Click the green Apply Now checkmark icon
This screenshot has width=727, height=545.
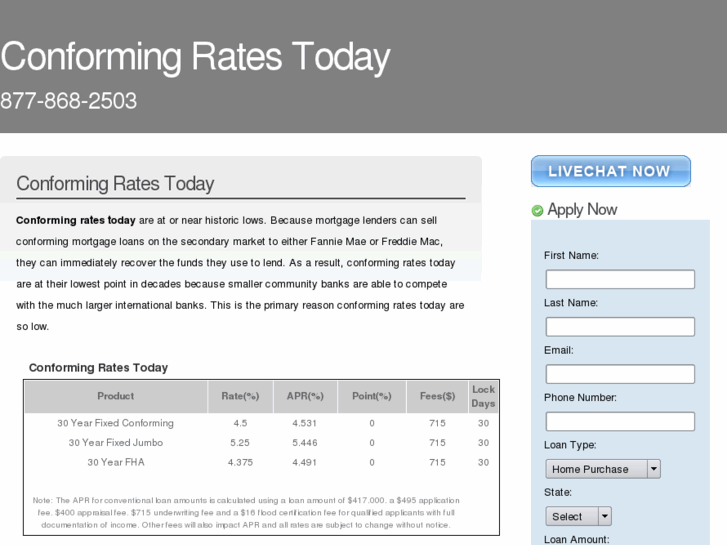click(537, 211)
